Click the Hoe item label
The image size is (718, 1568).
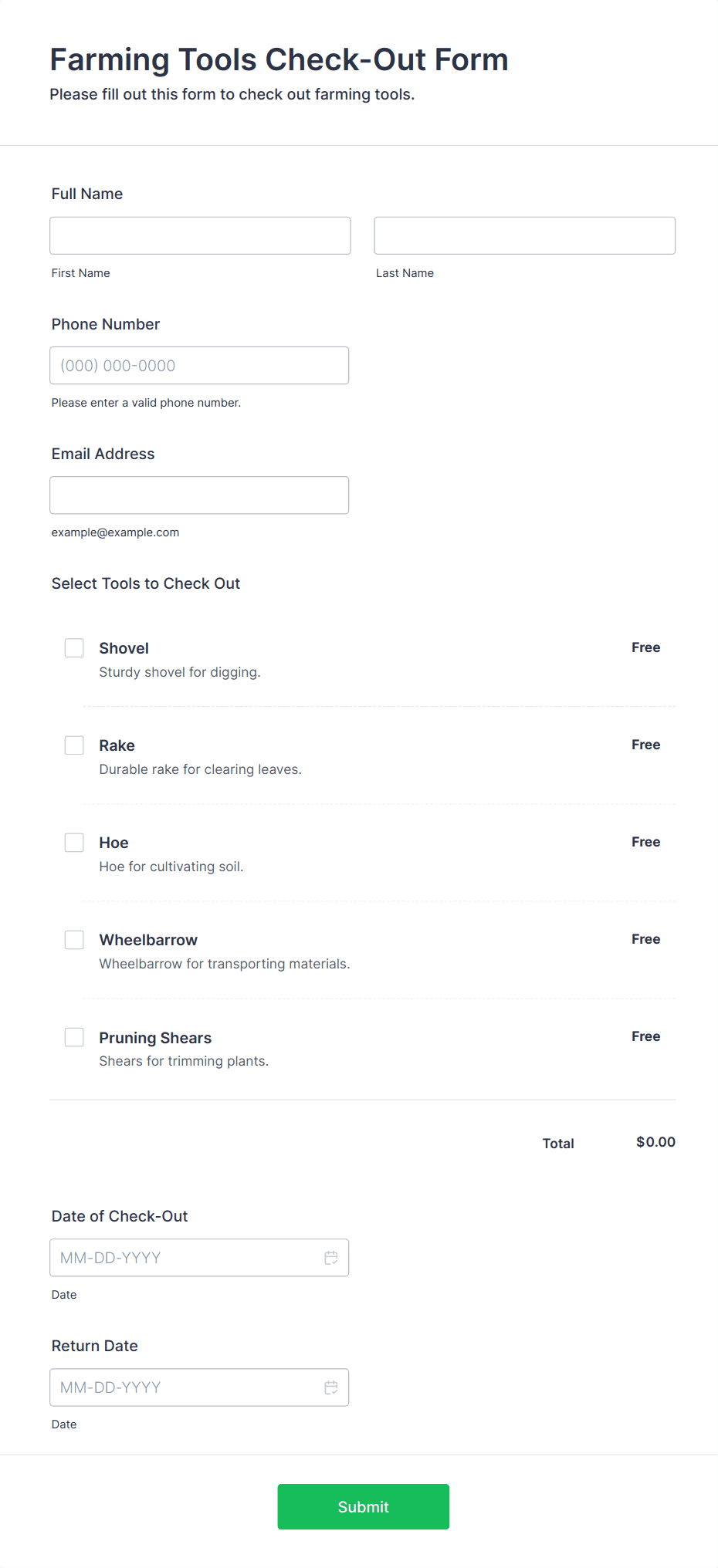pyautogui.click(x=114, y=843)
